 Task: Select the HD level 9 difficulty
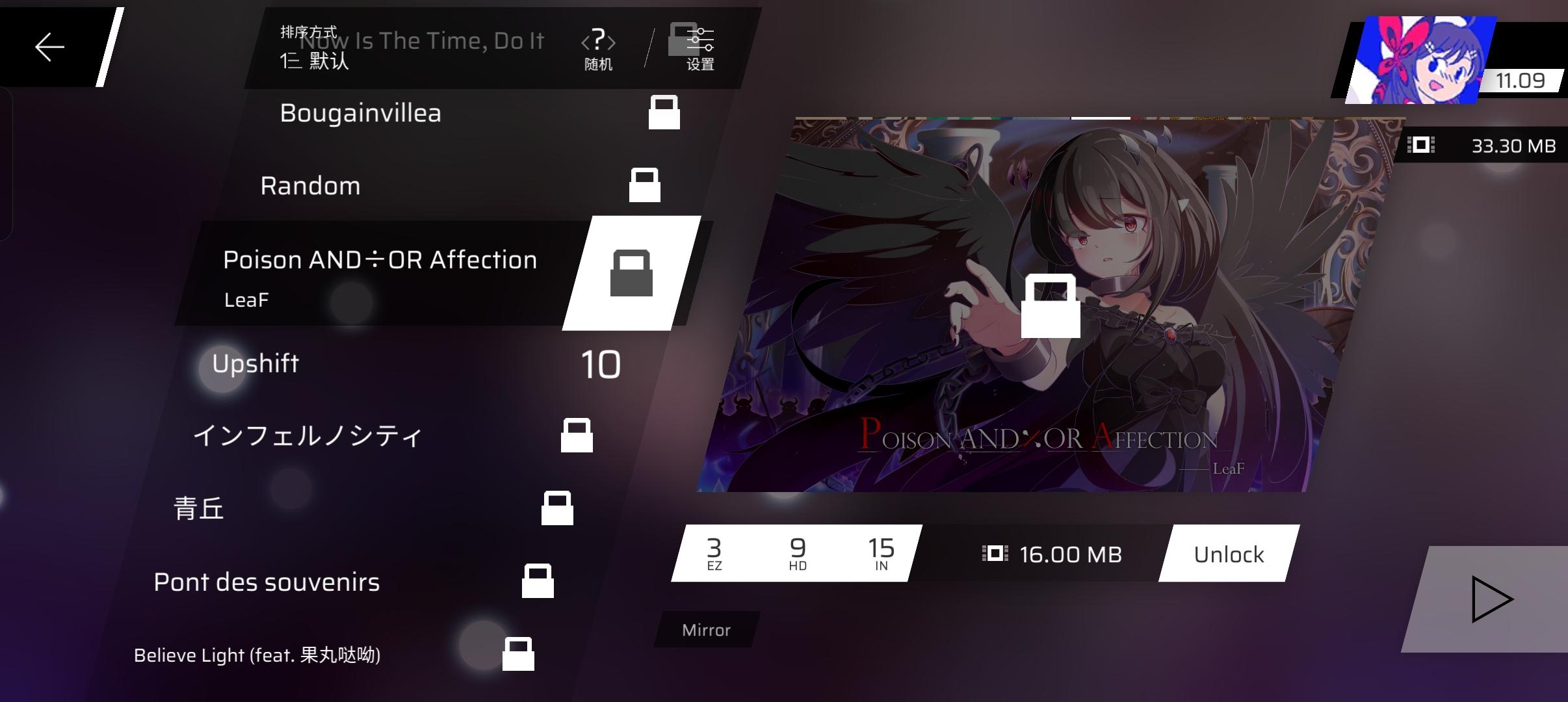(798, 554)
